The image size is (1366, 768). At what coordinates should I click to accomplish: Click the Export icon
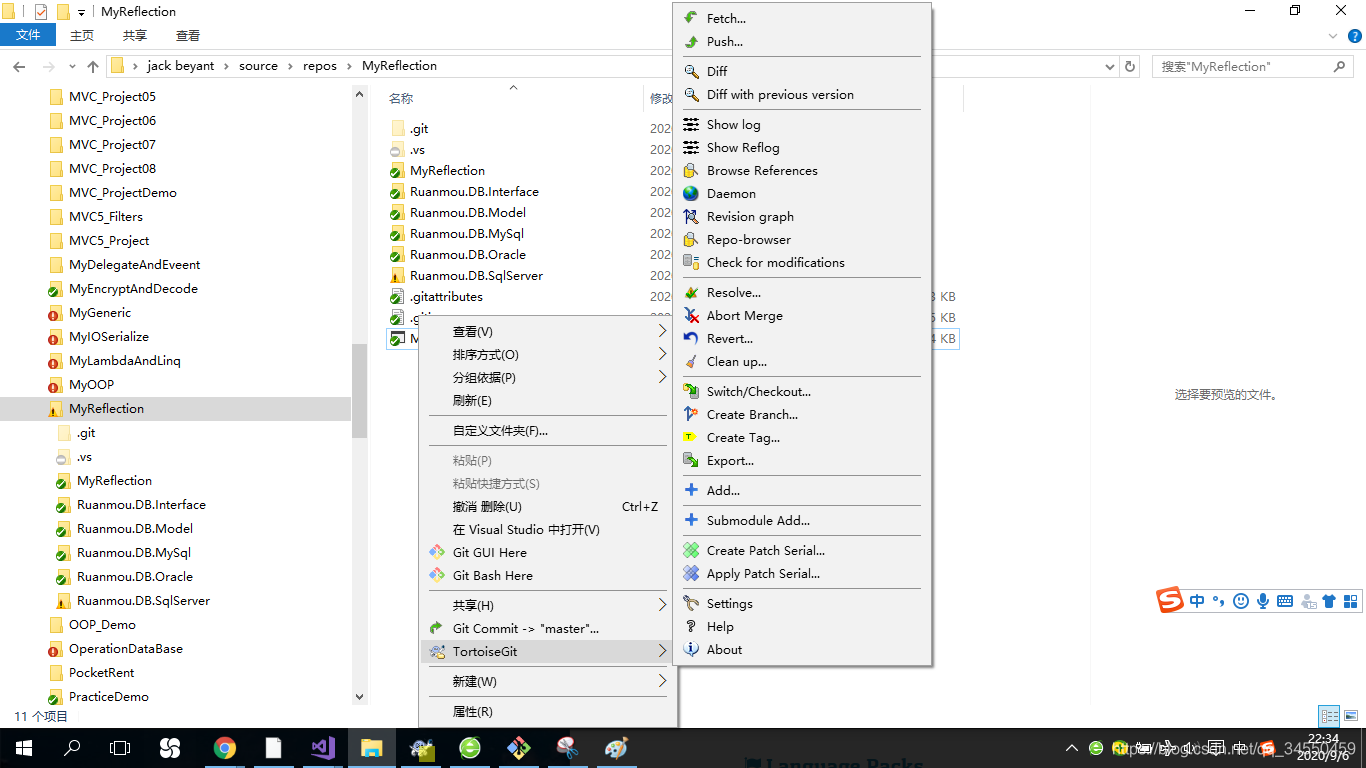pyautogui.click(x=691, y=460)
